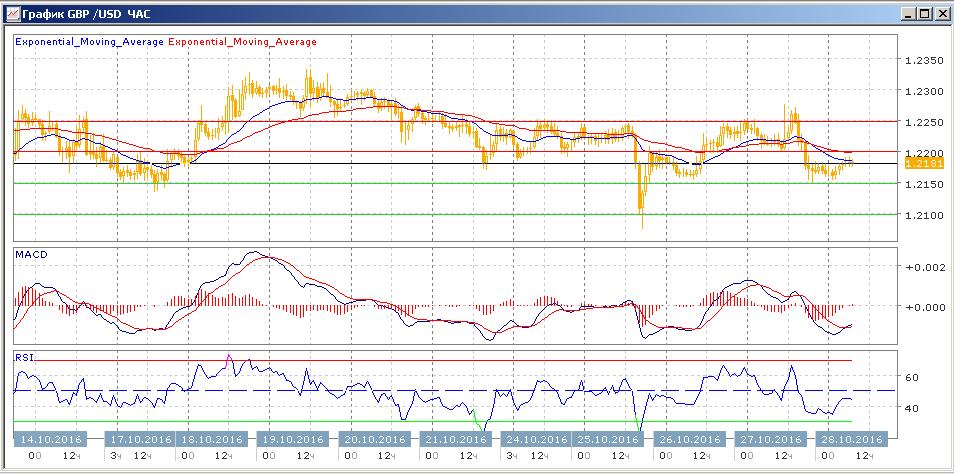956x475 pixels.
Task: Select the red Exponential_Moving_Average legend label
Action: tap(243, 42)
